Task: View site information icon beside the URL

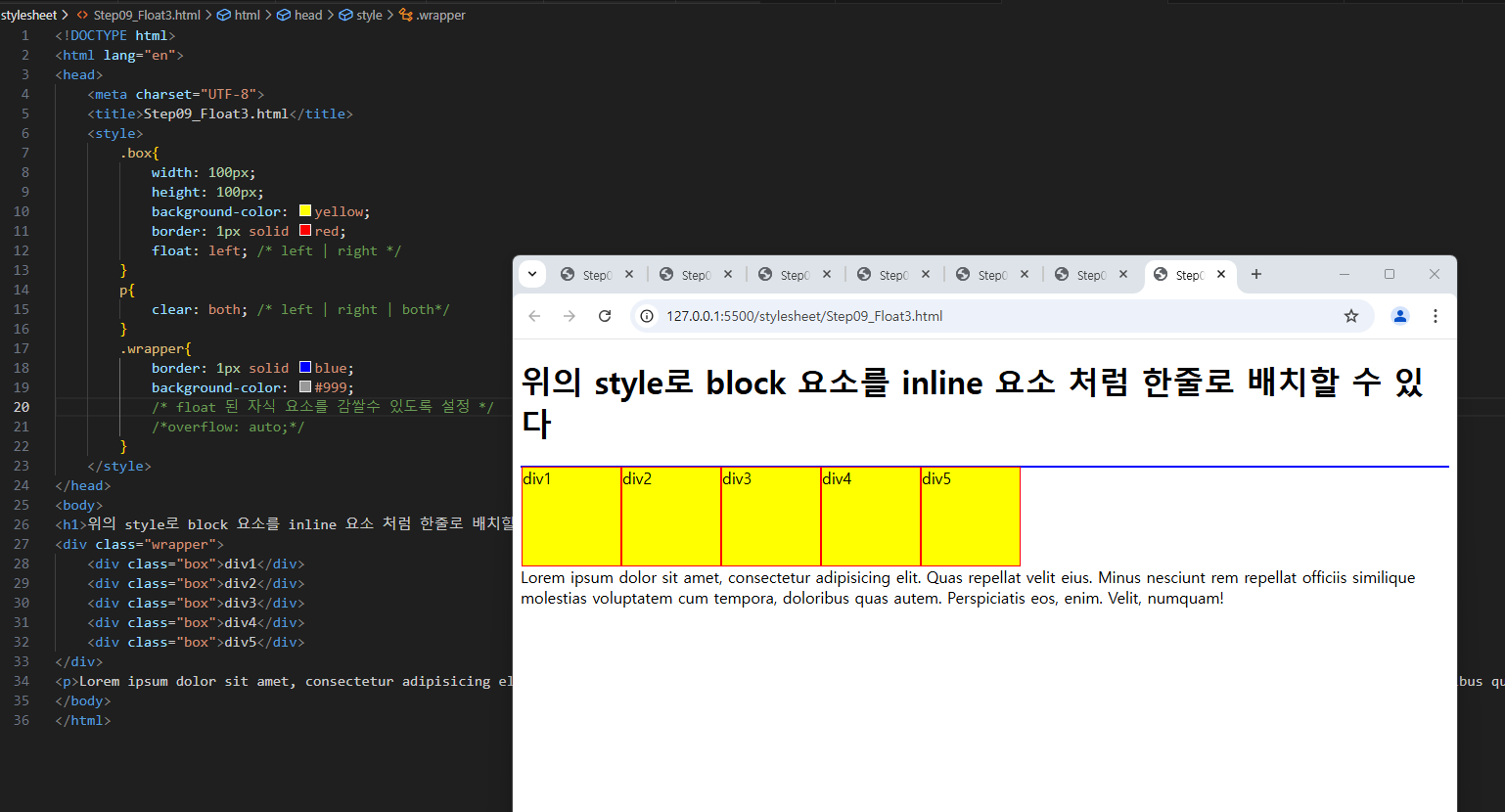Action: pyautogui.click(x=647, y=316)
